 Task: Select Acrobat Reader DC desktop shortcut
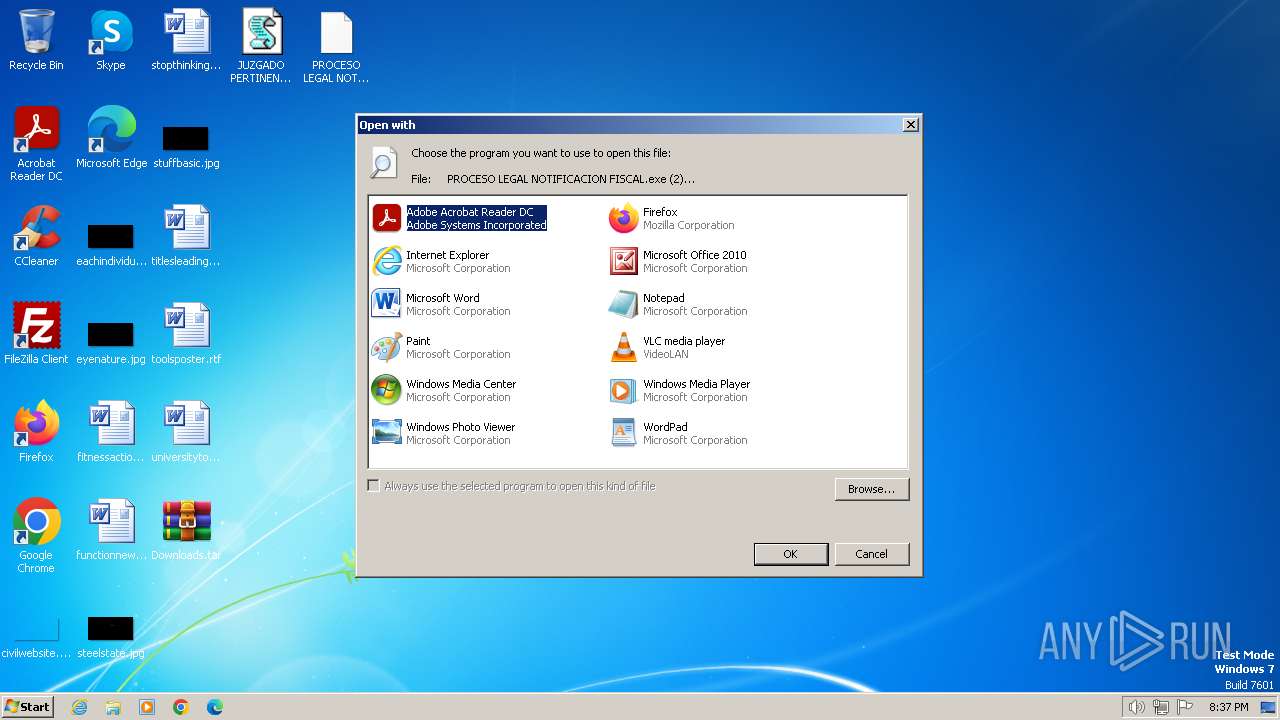(x=36, y=144)
